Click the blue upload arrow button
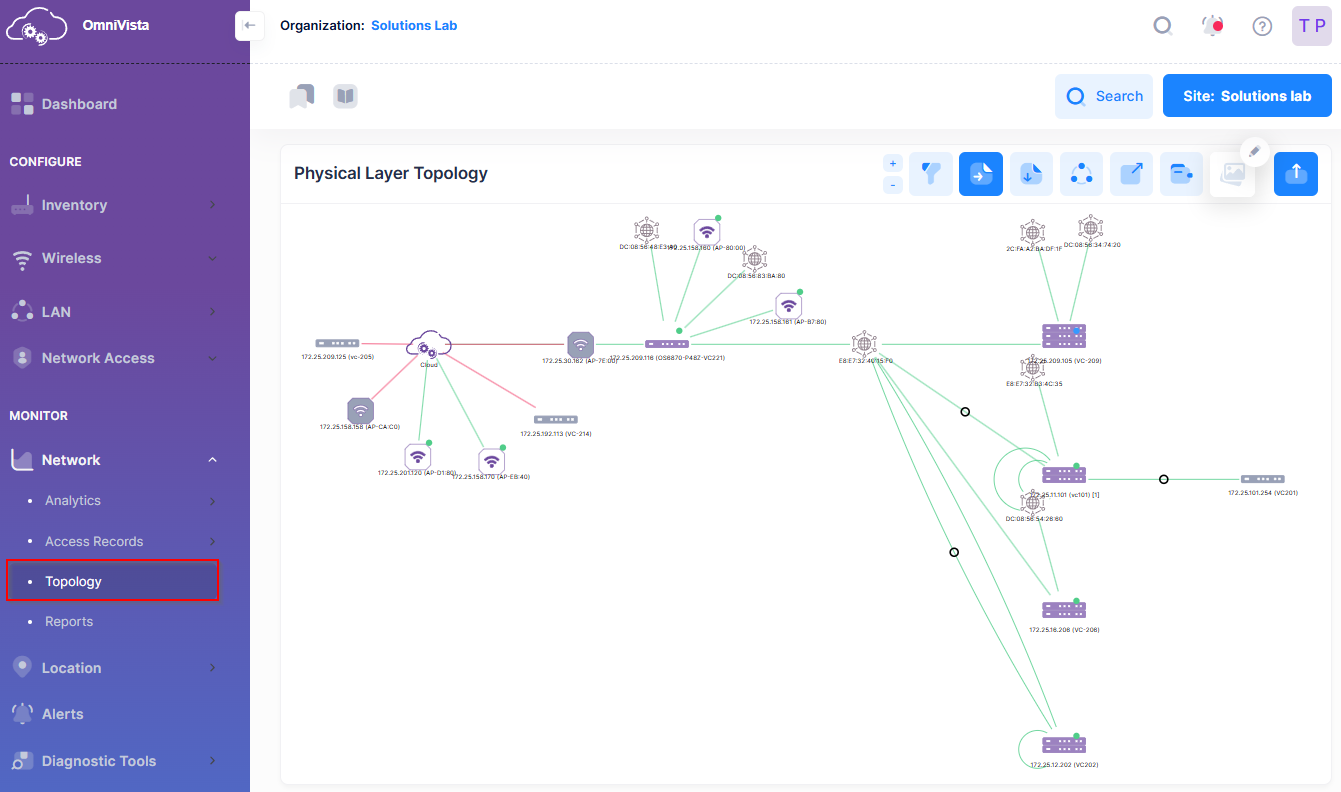This screenshot has height=792, width=1341. pos(1295,174)
